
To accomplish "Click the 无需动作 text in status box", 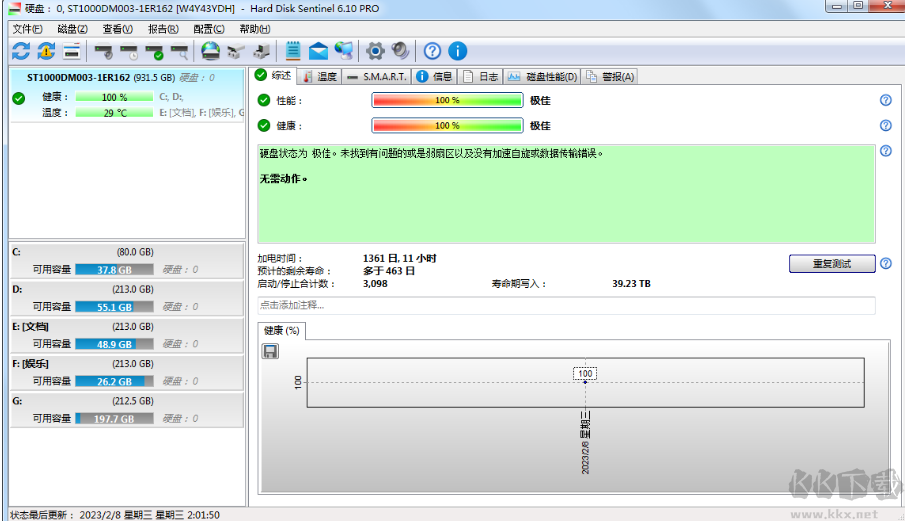I will pos(283,179).
